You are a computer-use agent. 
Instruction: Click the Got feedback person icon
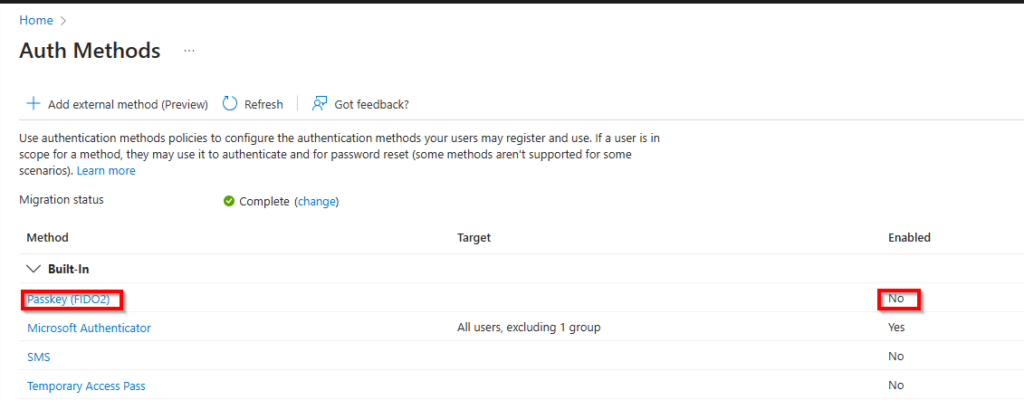[320, 104]
